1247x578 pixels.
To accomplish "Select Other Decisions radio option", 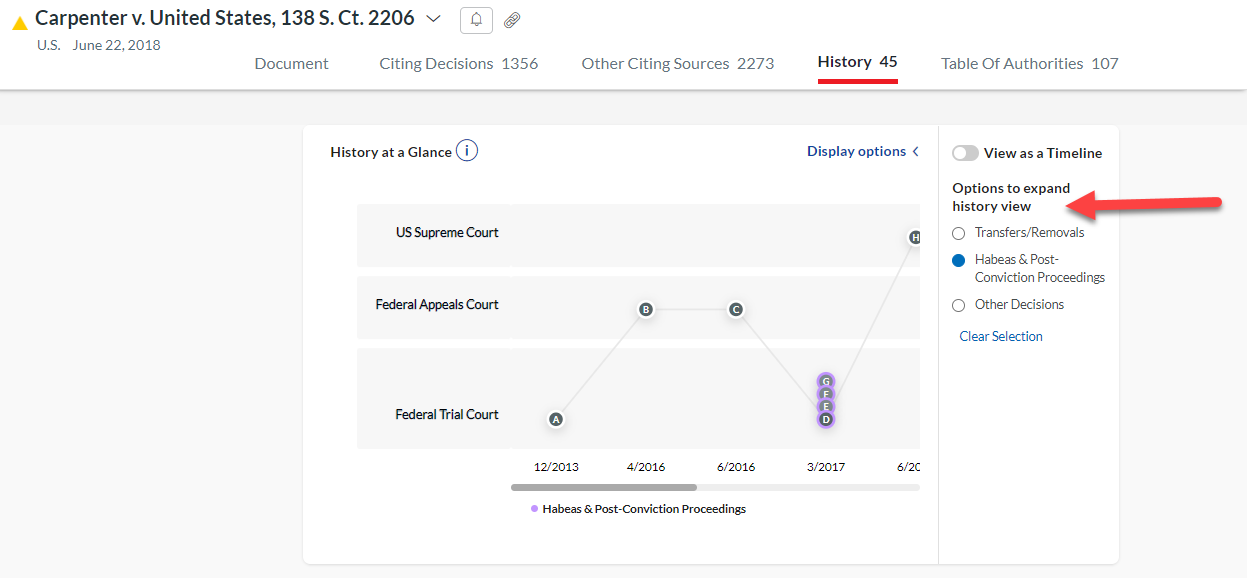I will (959, 305).
